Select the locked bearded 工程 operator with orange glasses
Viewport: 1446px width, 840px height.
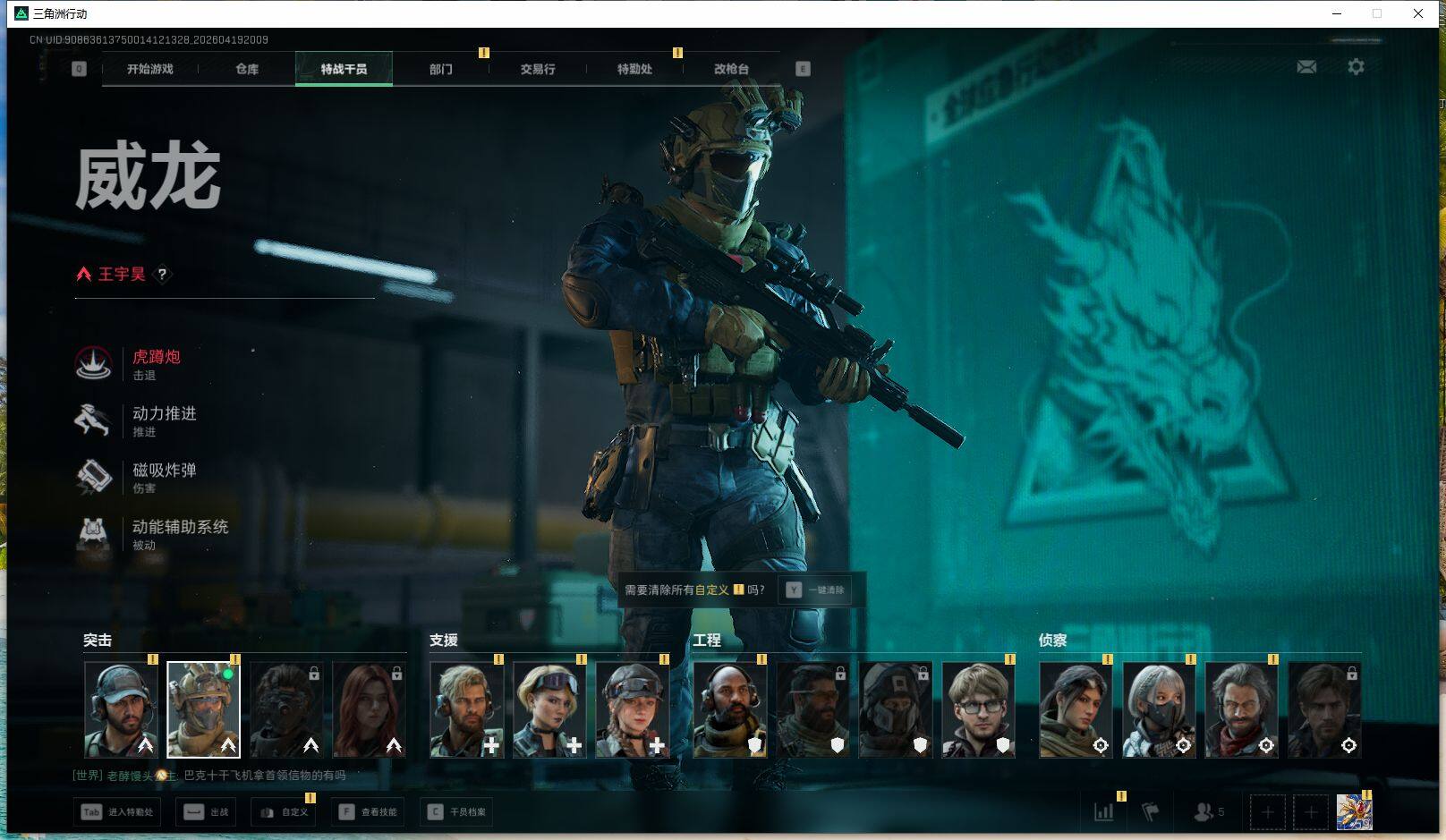coord(812,709)
